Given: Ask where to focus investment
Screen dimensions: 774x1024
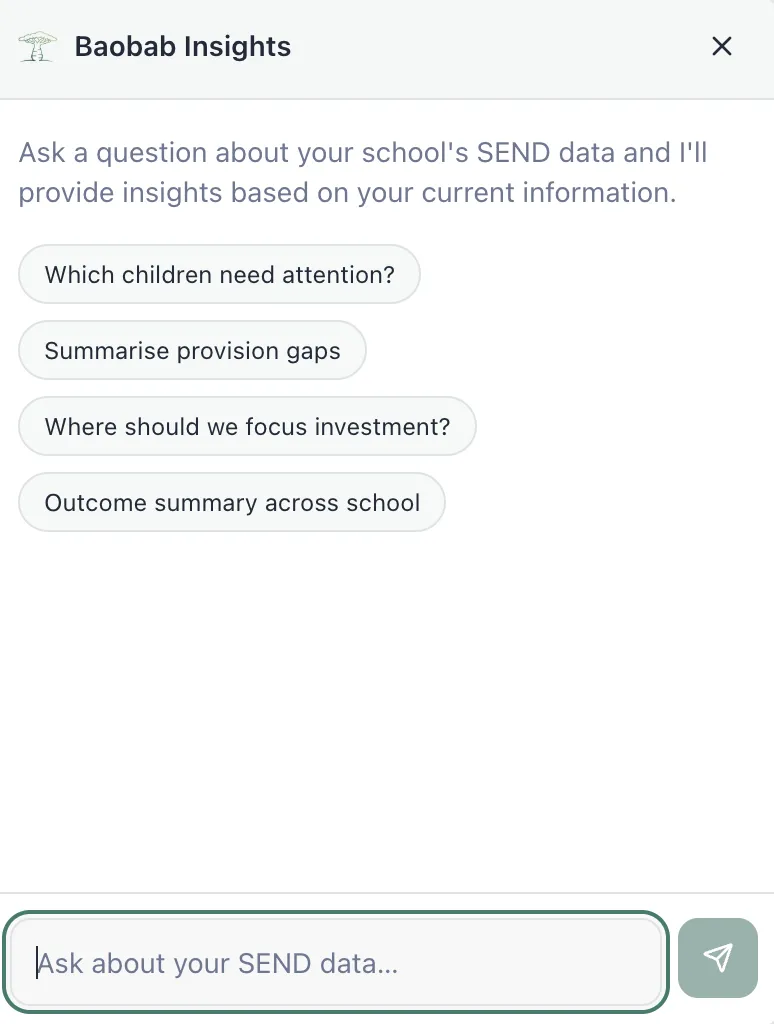Looking at the screenshot, I should (247, 426).
